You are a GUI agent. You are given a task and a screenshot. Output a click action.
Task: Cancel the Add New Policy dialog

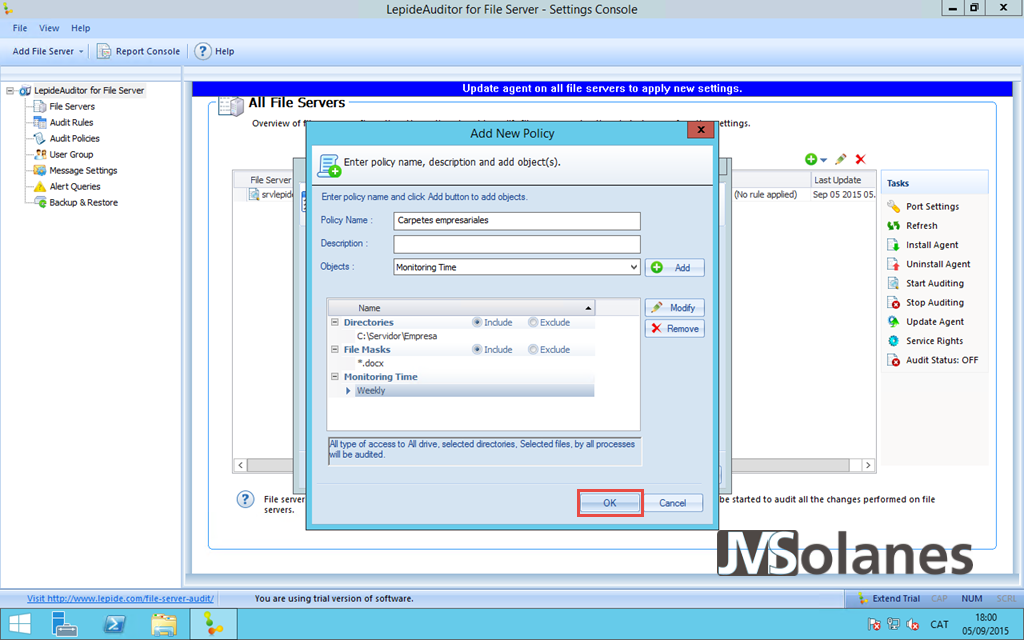click(x=673, y=503)
